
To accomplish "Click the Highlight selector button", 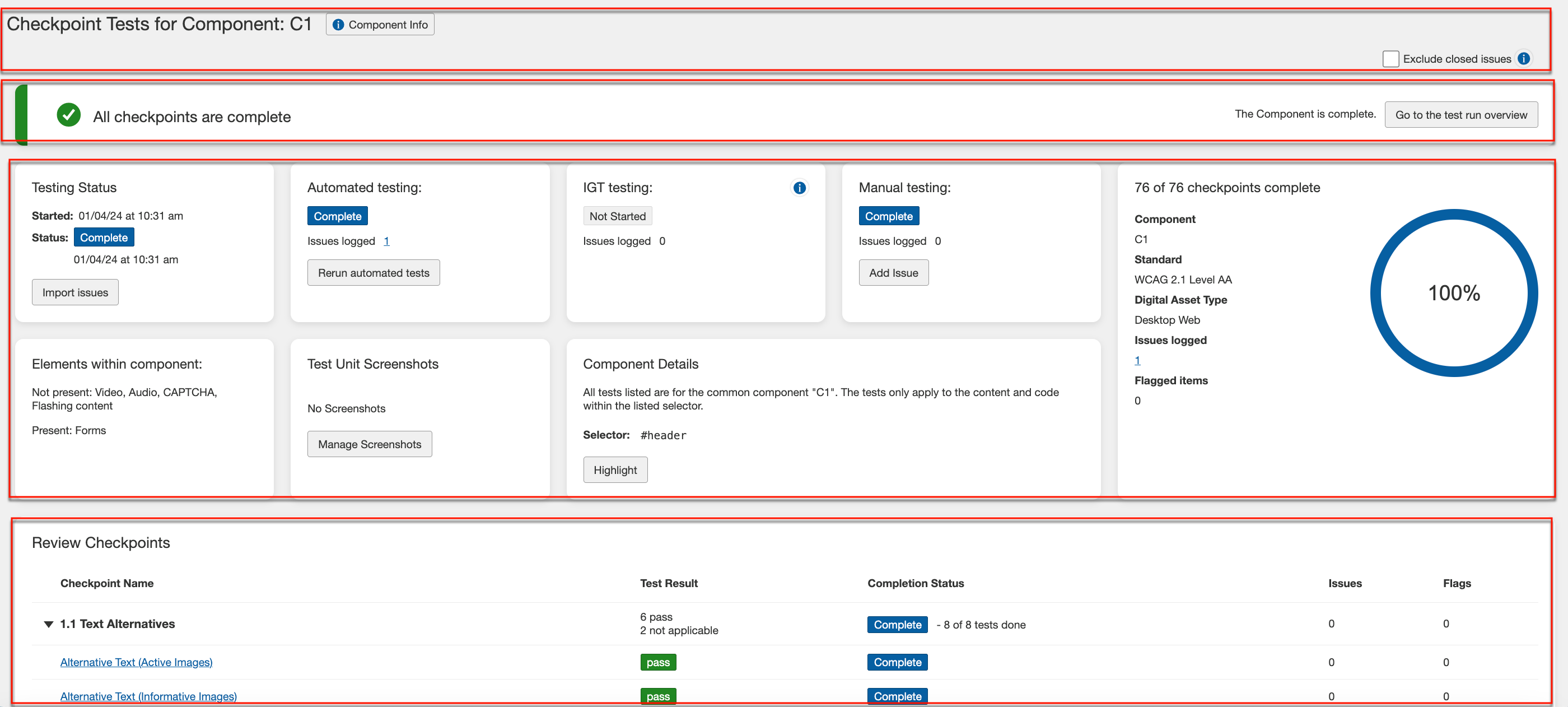I will pos(615,469).
